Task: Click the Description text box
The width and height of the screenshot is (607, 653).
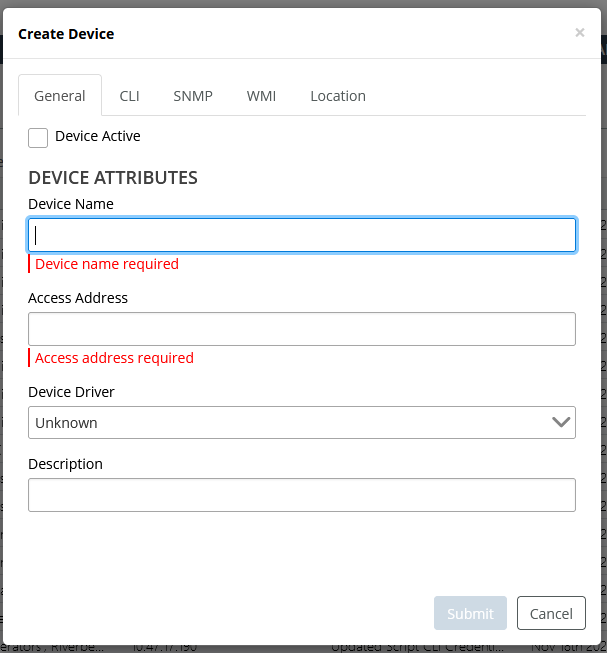Action: (x=301, y=495)
